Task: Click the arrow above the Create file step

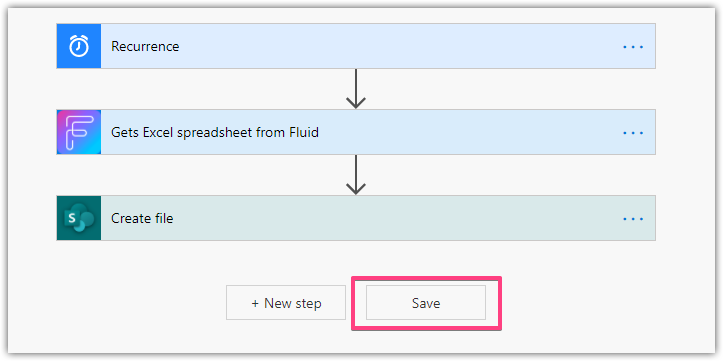Action: click(356, 175)
